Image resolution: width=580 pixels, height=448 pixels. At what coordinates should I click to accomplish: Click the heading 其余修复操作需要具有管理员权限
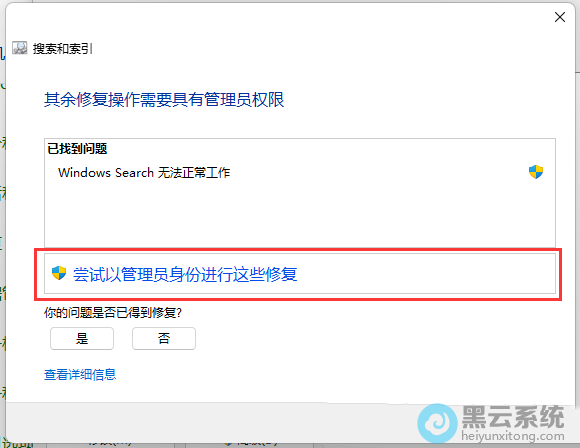click(164, 100)
